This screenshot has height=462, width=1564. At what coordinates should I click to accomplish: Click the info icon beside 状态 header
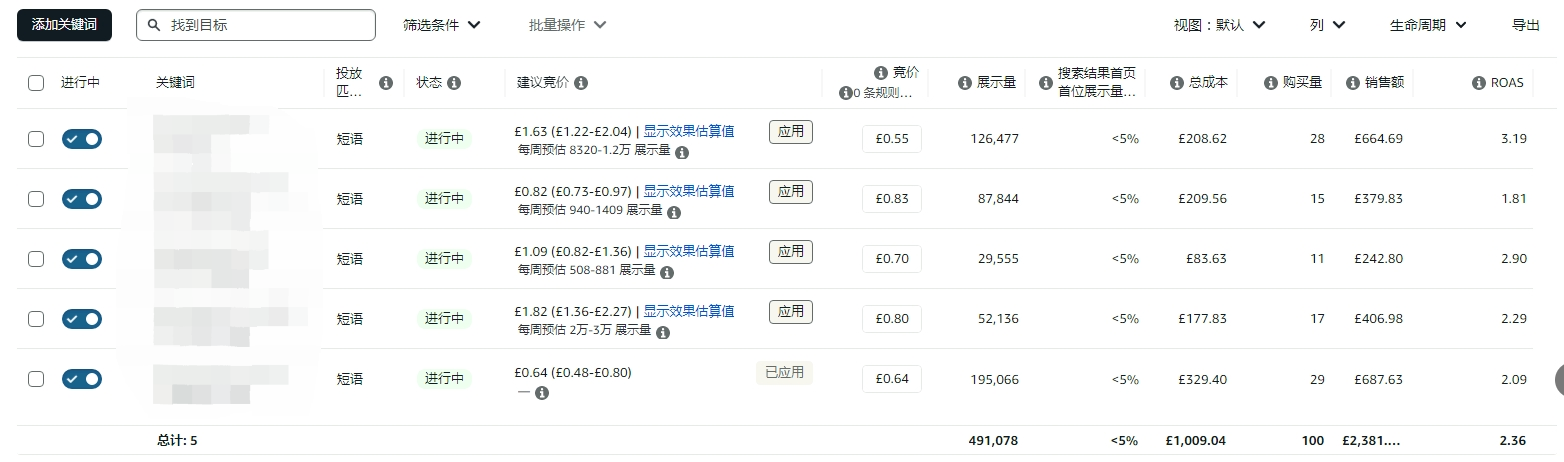[x=454, y=83]
